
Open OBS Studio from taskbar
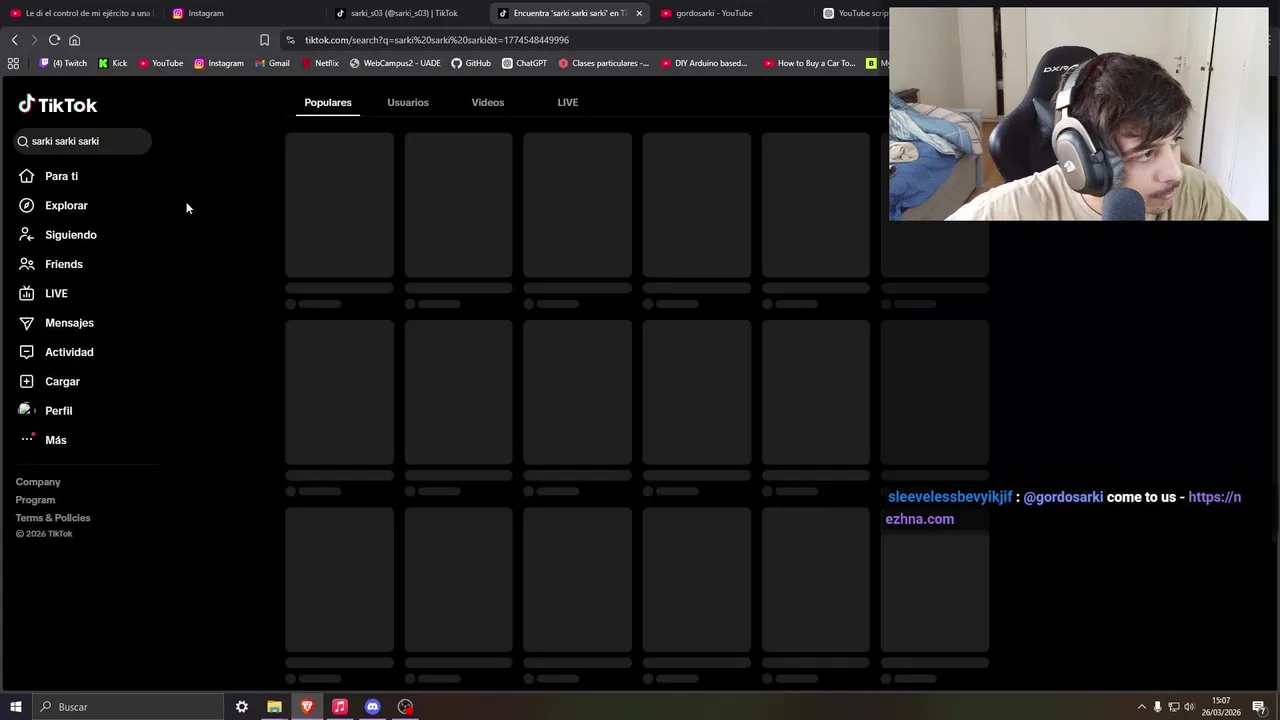pyautogui.click(x=405, y=707)
